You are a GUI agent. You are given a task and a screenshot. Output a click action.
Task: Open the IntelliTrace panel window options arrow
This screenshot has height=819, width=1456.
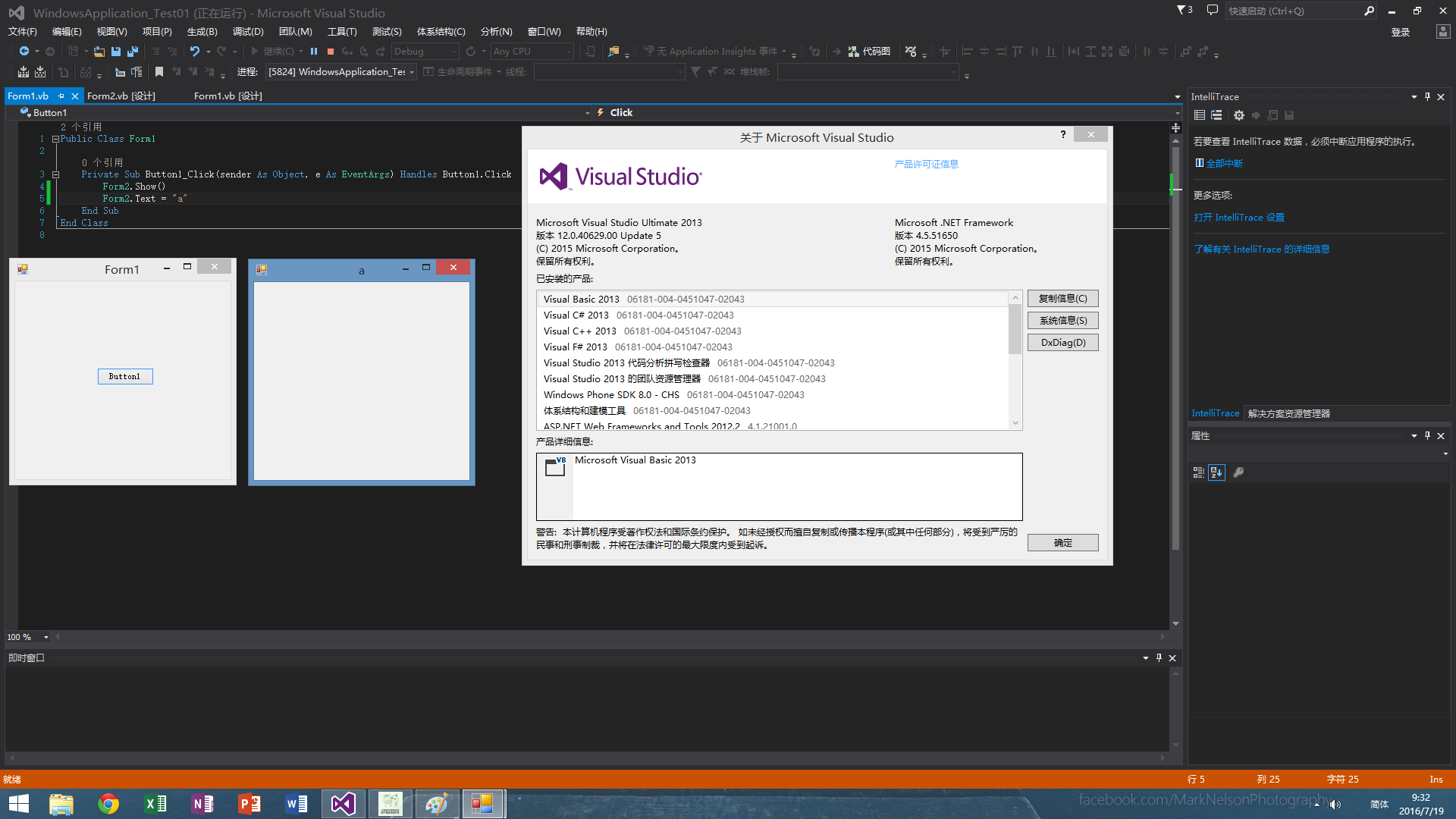pyautogui.click(x=1414, y=96)
